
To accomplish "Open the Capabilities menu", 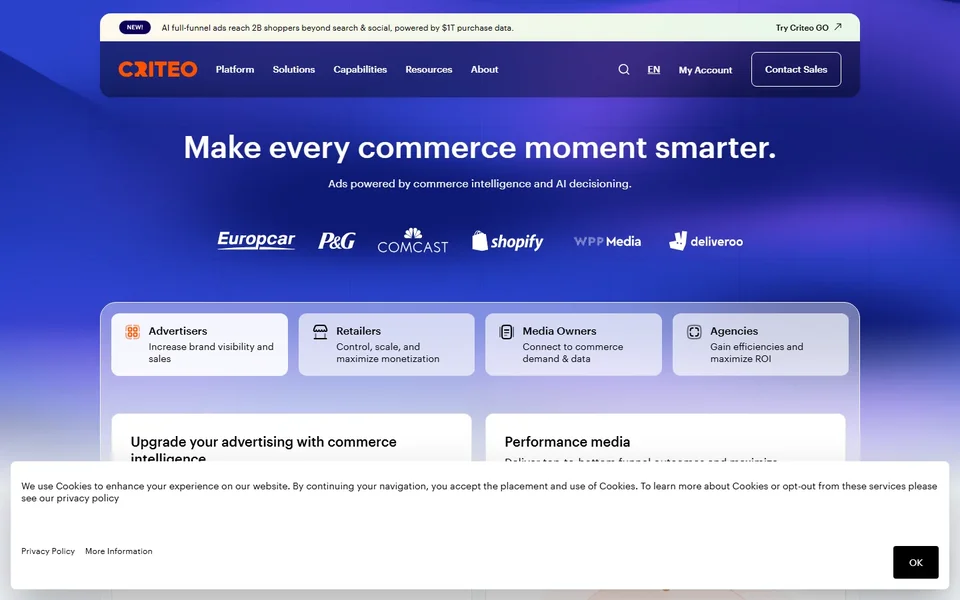I will [x=360, y=69].
